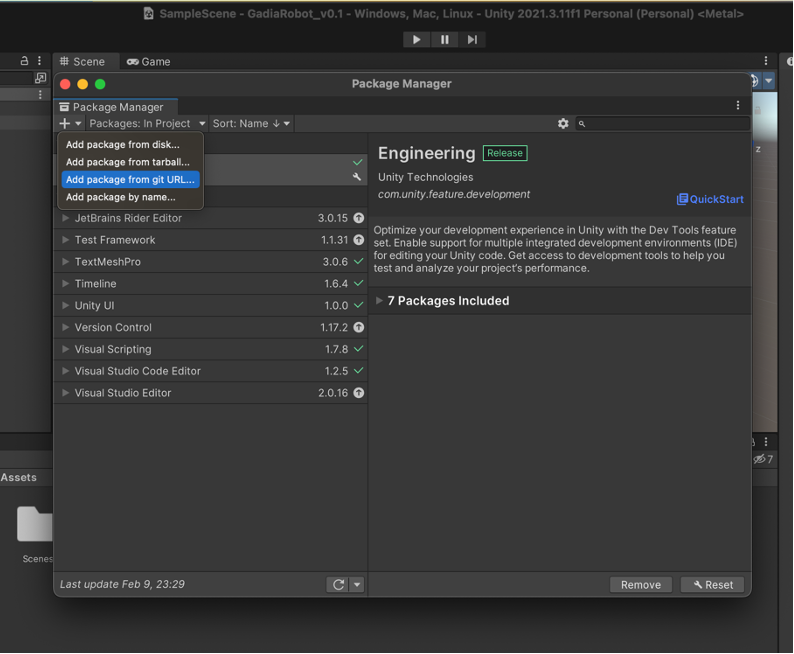This screenshot has width=794, height=654.
Task: Open the Project panel kebab menu
Action: pyautogui.click(x=766, y=441)
